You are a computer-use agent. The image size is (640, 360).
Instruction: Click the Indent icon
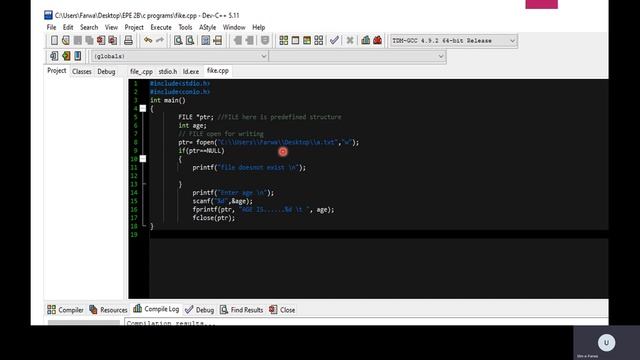coord(238,40)
